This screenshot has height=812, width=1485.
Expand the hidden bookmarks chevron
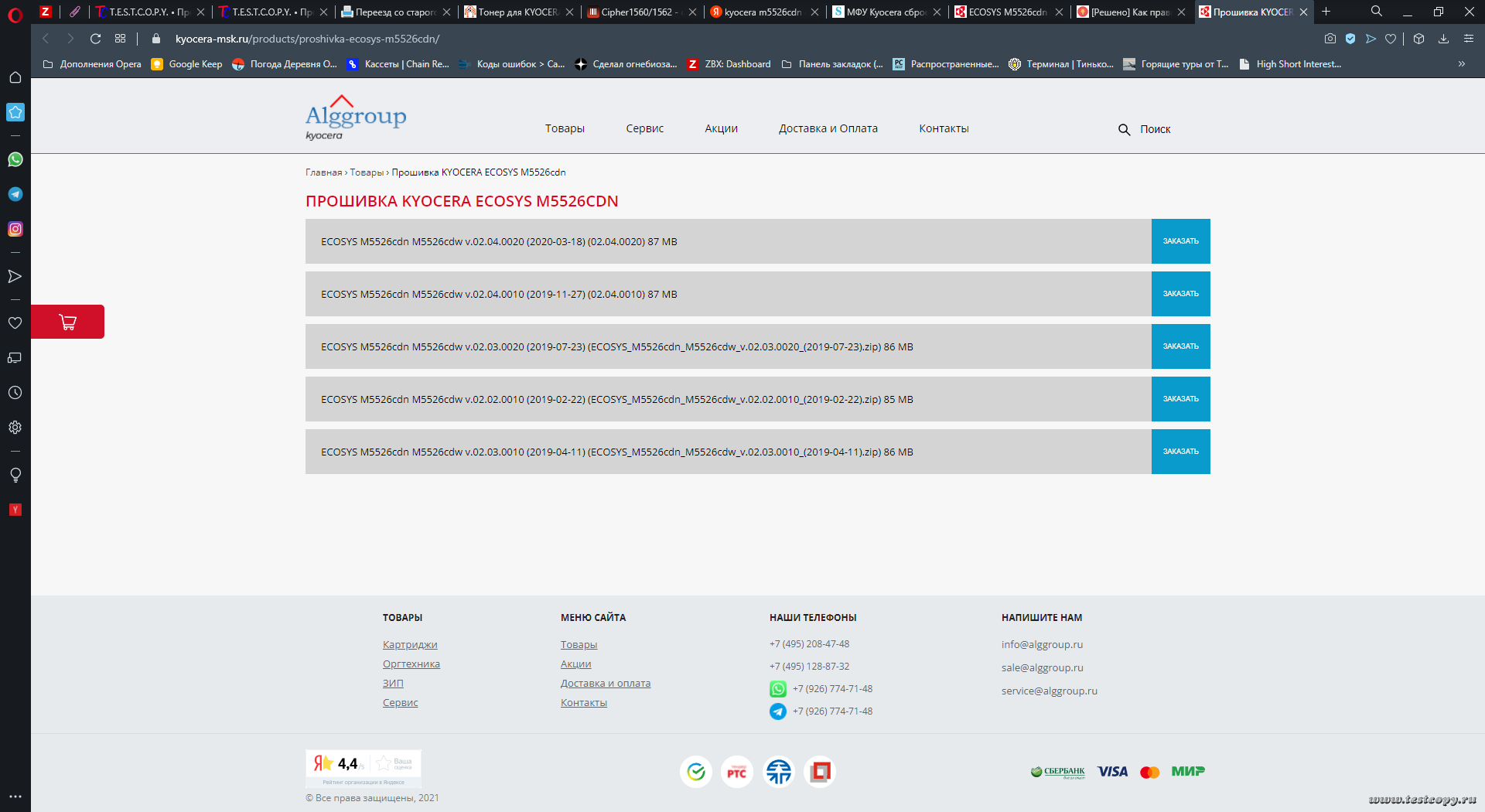1461,64
